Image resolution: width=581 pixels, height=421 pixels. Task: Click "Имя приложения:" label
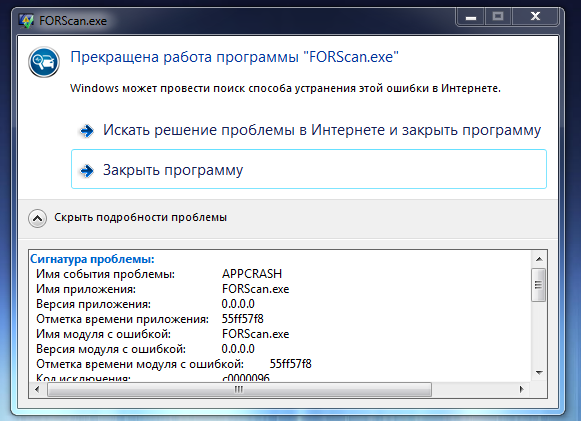[86, 289]
